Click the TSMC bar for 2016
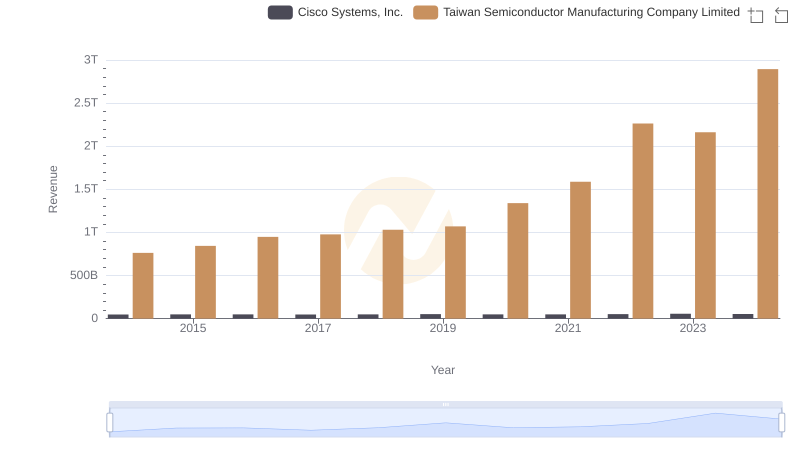The image size is (800, 461). click(x=268, y=277)
